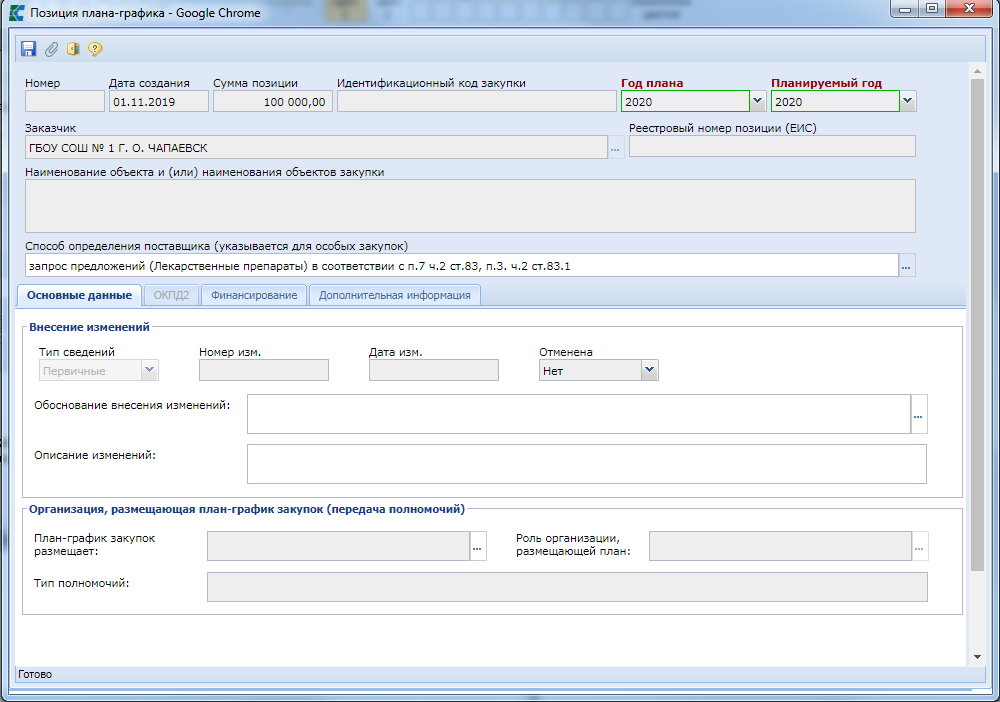
Task: Switch to the Дополнительная информация tab
Action: [x=395, y=295]
